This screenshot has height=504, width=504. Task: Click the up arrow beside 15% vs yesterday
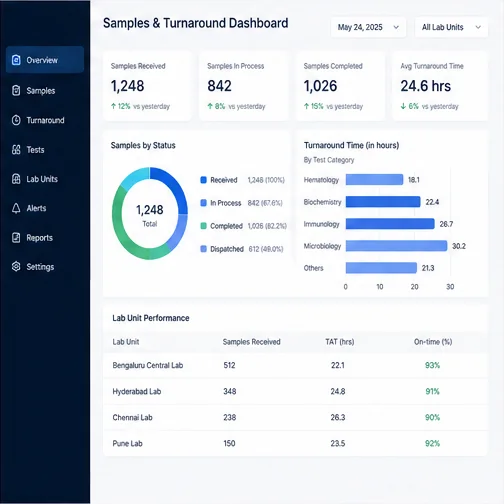tap(306, 106)
